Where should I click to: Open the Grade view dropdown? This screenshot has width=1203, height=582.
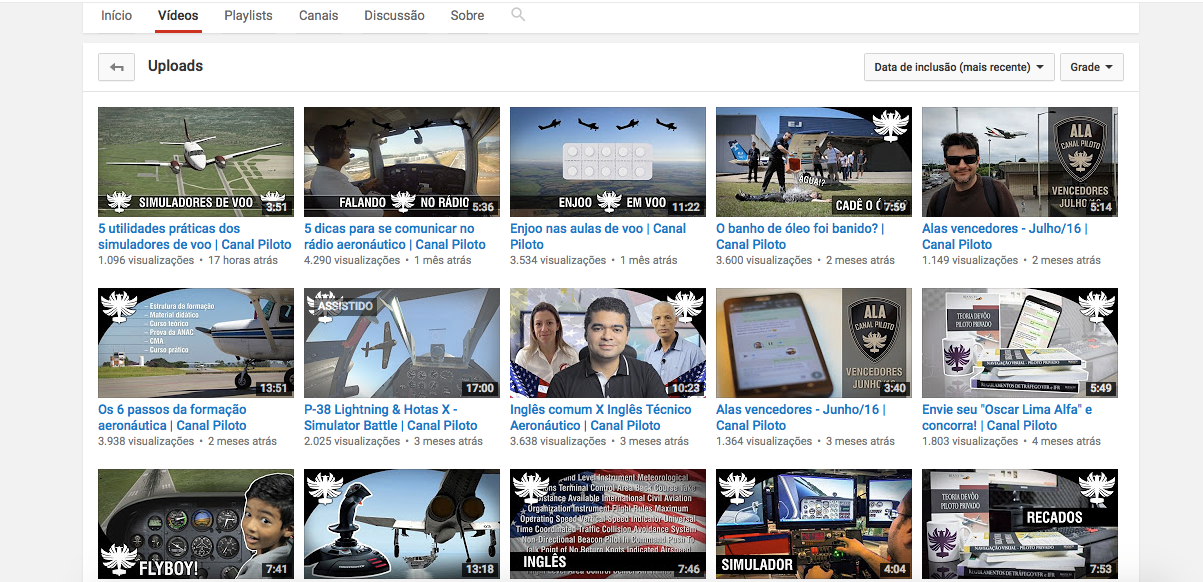1091,67
